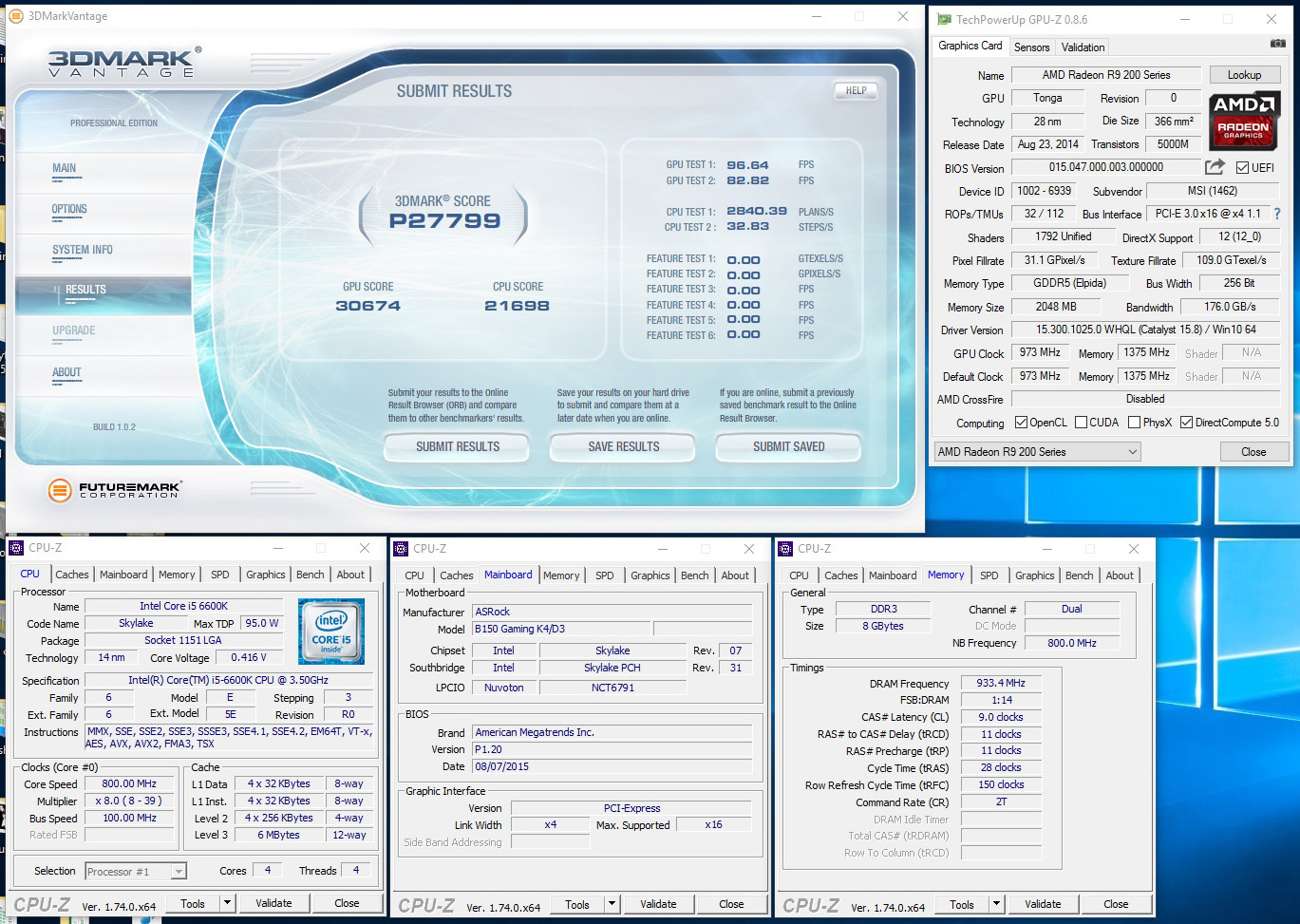Screen dimensions: 1300x924
Task: Click title bar icon of CPU-Z Processor window
Action: 16,548
